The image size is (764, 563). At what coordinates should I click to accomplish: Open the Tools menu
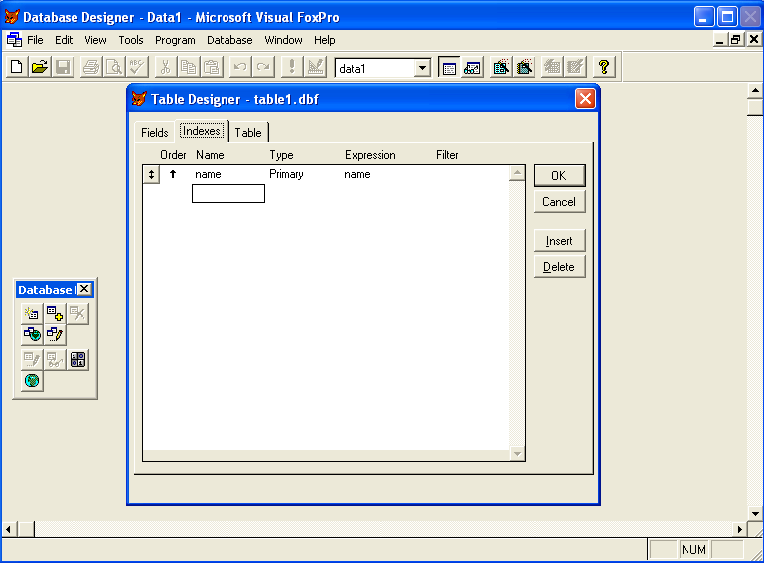pos(131,40)
